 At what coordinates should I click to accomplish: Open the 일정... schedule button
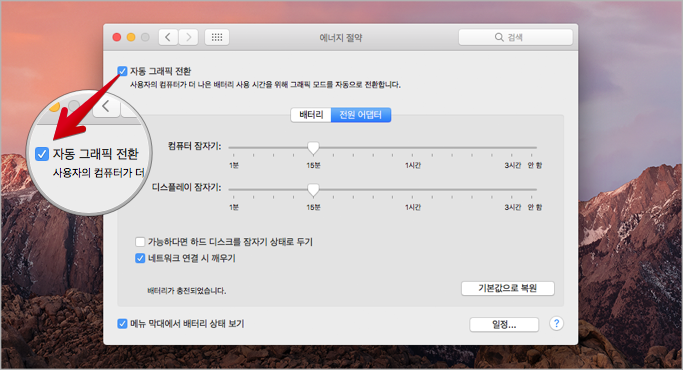504,325
